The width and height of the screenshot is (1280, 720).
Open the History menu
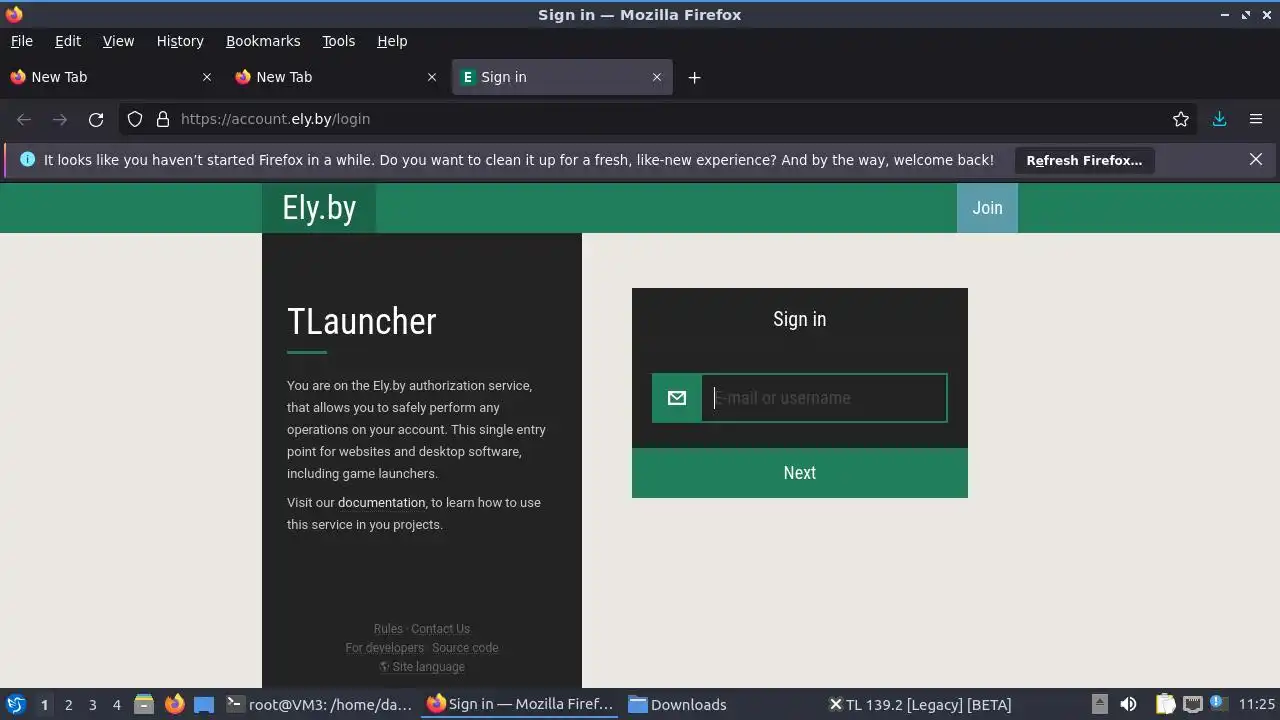(x=180, y=41)
